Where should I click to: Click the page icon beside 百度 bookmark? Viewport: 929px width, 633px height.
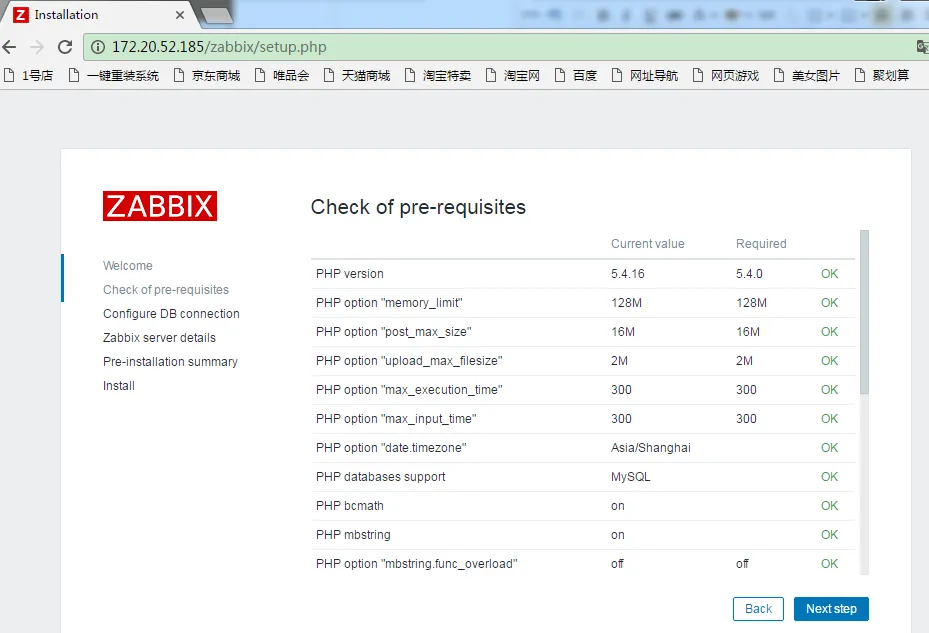coord(560,75)
